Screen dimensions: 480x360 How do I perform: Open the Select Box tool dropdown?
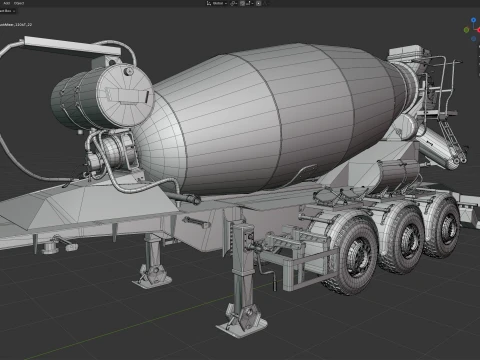tap(7, 11)
